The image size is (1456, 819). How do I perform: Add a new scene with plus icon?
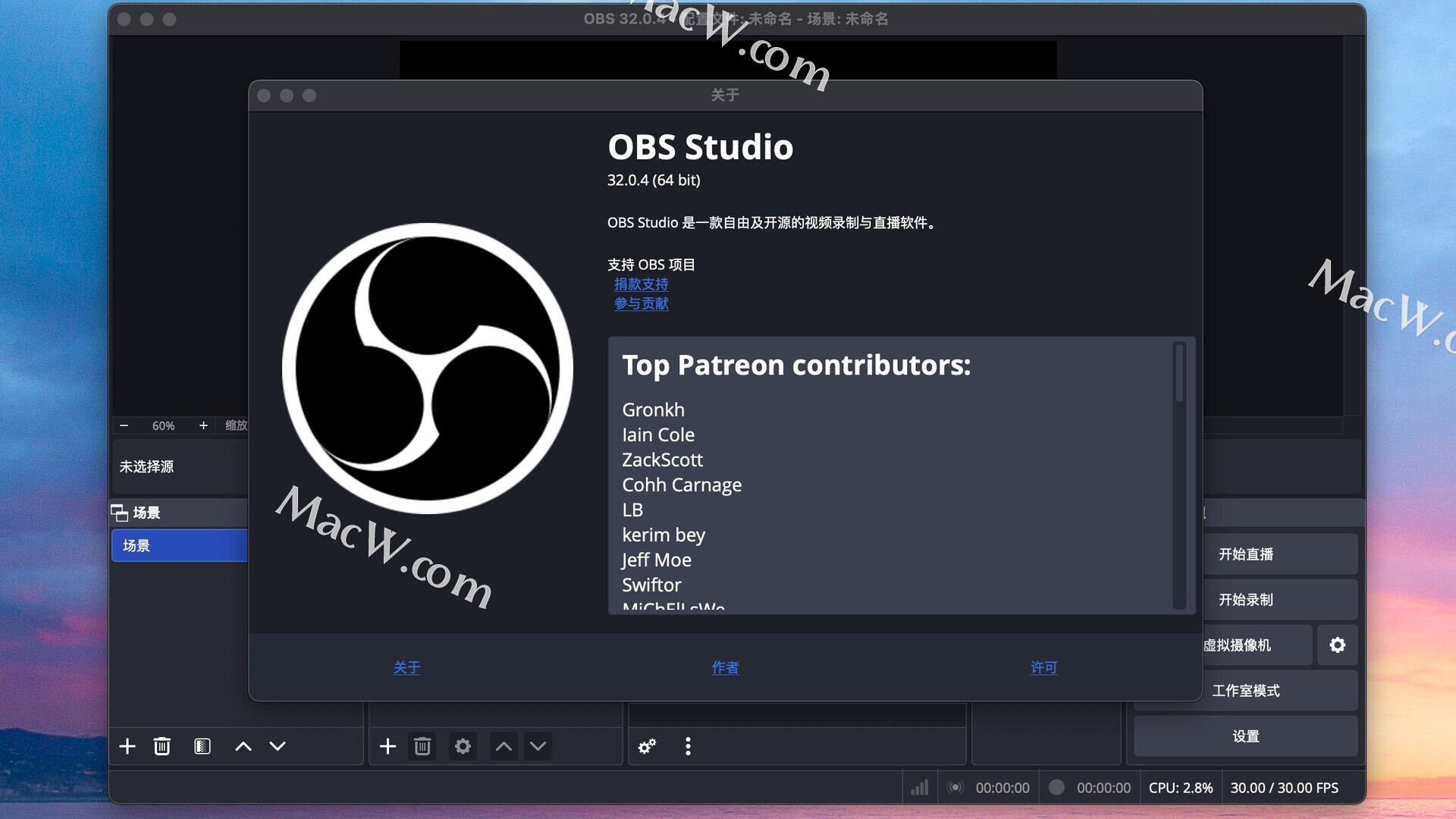pos(127,746)
